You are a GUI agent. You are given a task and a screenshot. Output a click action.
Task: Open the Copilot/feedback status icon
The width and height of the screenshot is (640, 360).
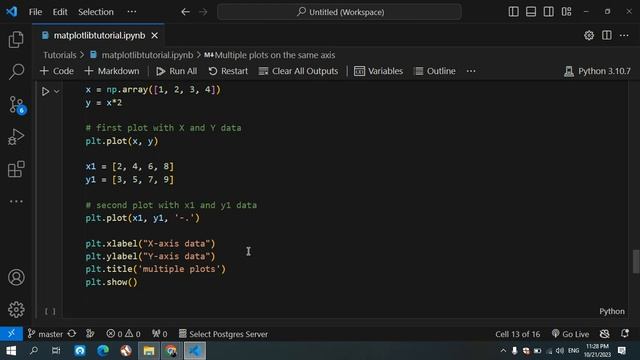pos(604,334)
